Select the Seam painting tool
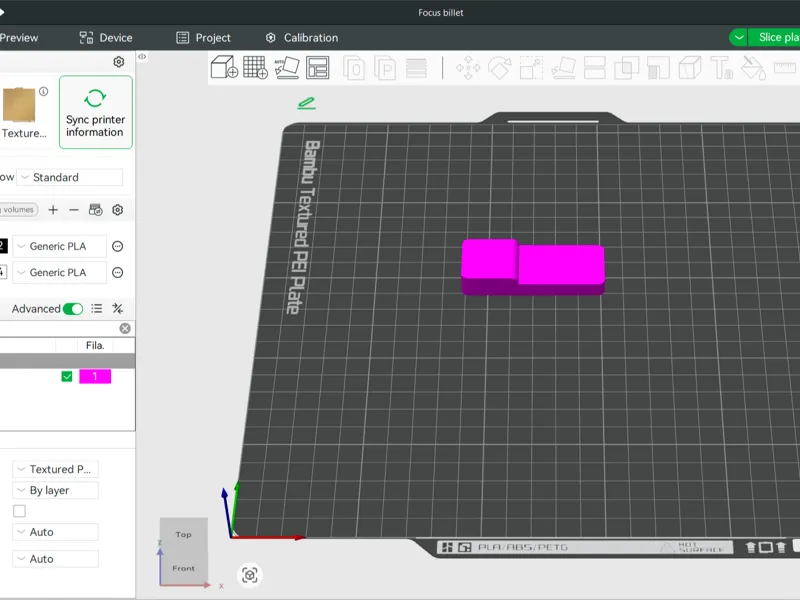 pyautogui.click(x=690, y=68)
